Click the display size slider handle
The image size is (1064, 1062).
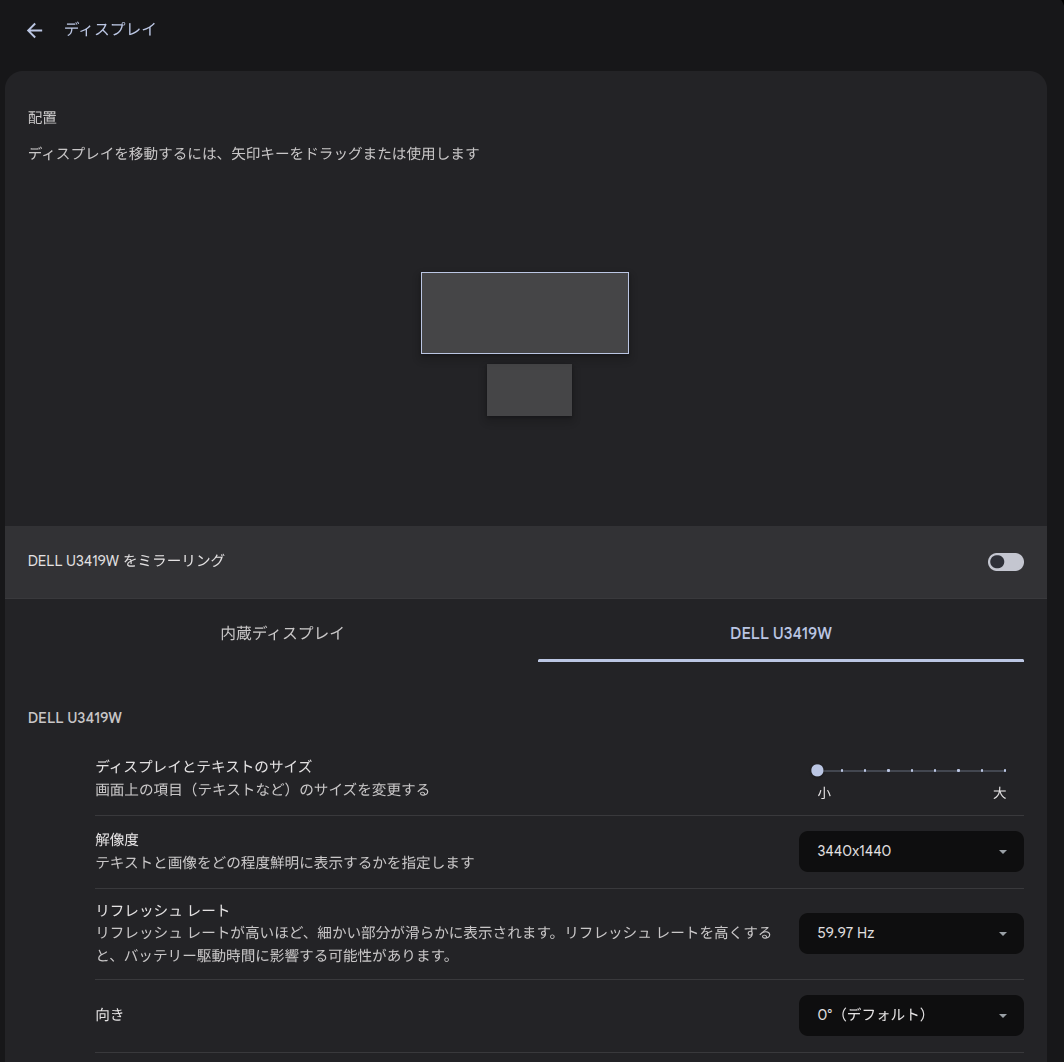(x=817, y=770)
